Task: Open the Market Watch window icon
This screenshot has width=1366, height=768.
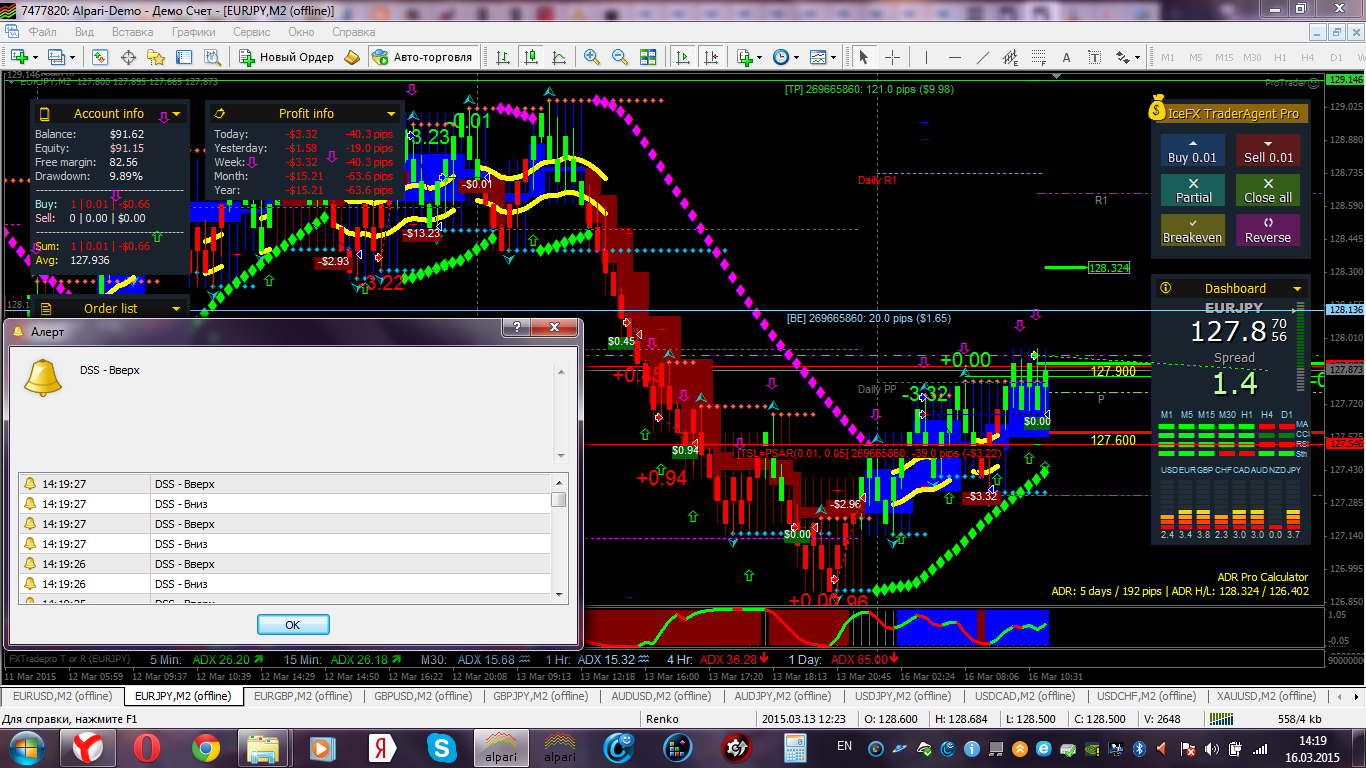Action: click(100, 57)
